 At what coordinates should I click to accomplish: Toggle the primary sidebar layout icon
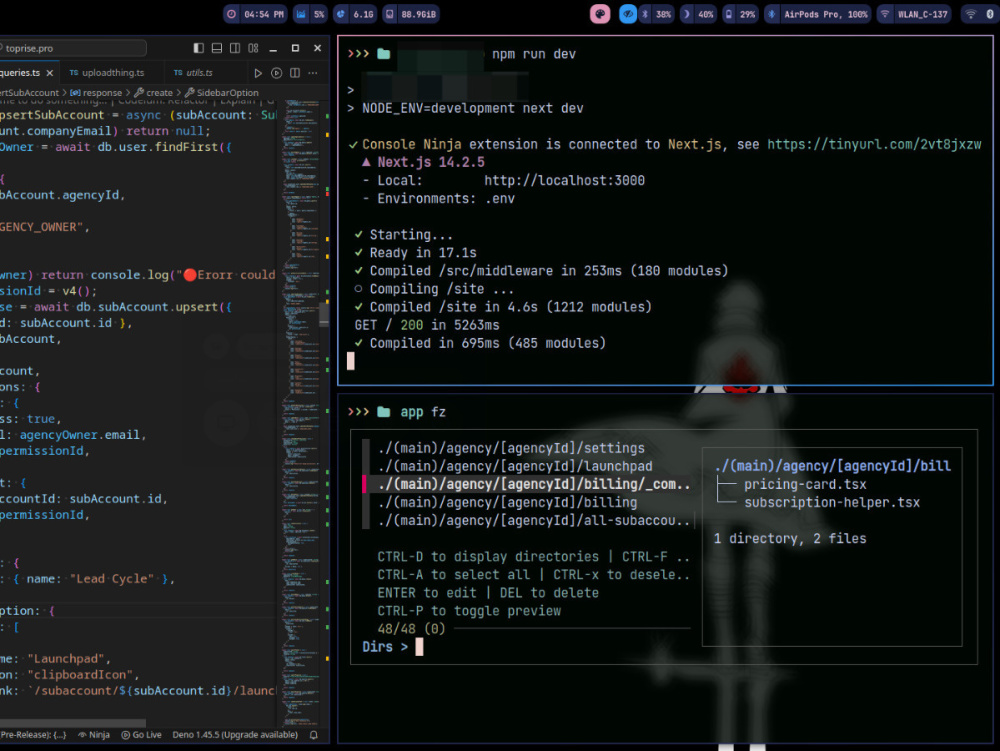(x=198, y=48)
